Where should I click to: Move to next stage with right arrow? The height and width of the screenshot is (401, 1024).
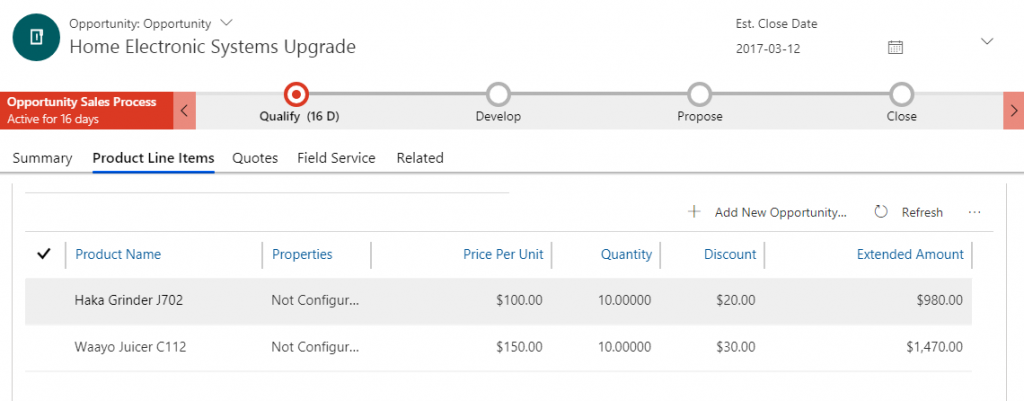pos(1013,110)
